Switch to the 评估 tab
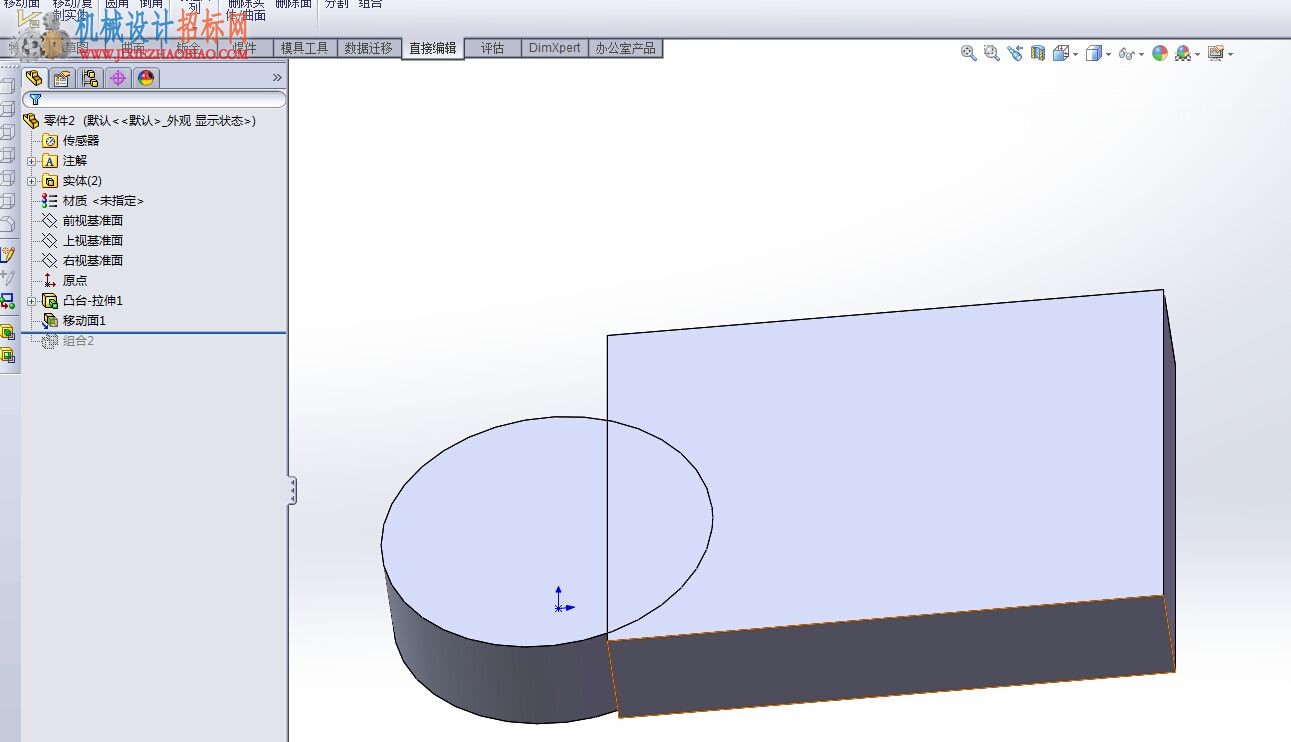This screenshot has height=742, width=1291. click(x=492, y=48)
